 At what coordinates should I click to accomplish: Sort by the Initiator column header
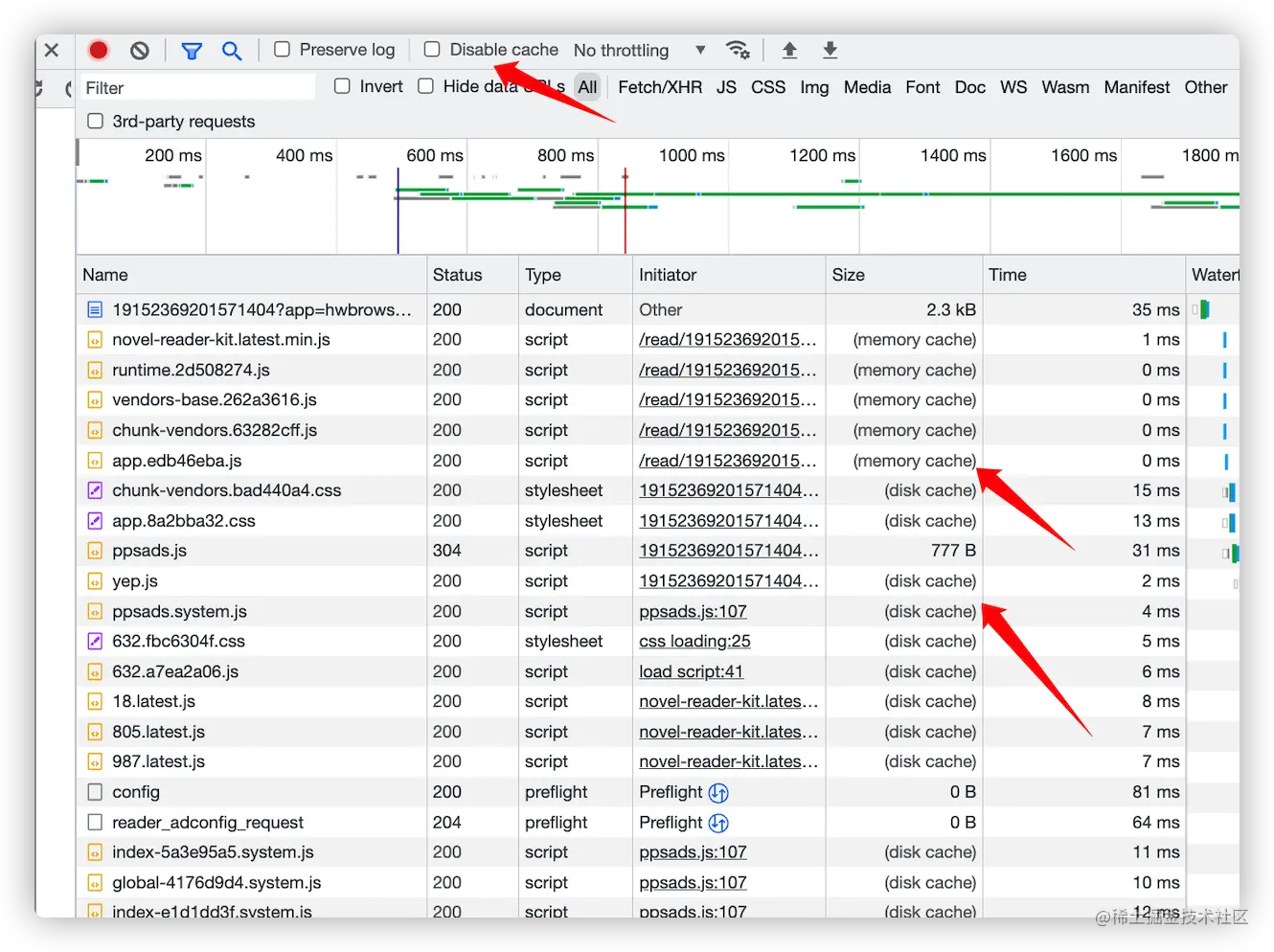pos(728,275)
